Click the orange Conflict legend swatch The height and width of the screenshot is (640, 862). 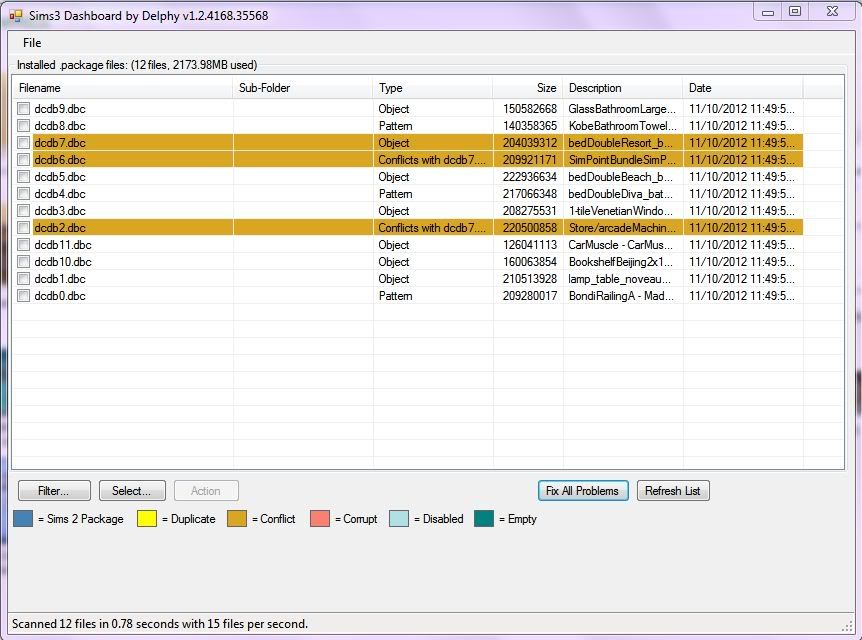(x=237, y=518)
